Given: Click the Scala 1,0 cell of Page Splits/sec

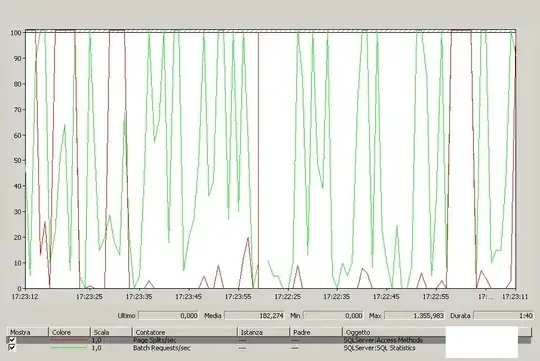Looking at the screenshot, I should [x=96, y=340].
